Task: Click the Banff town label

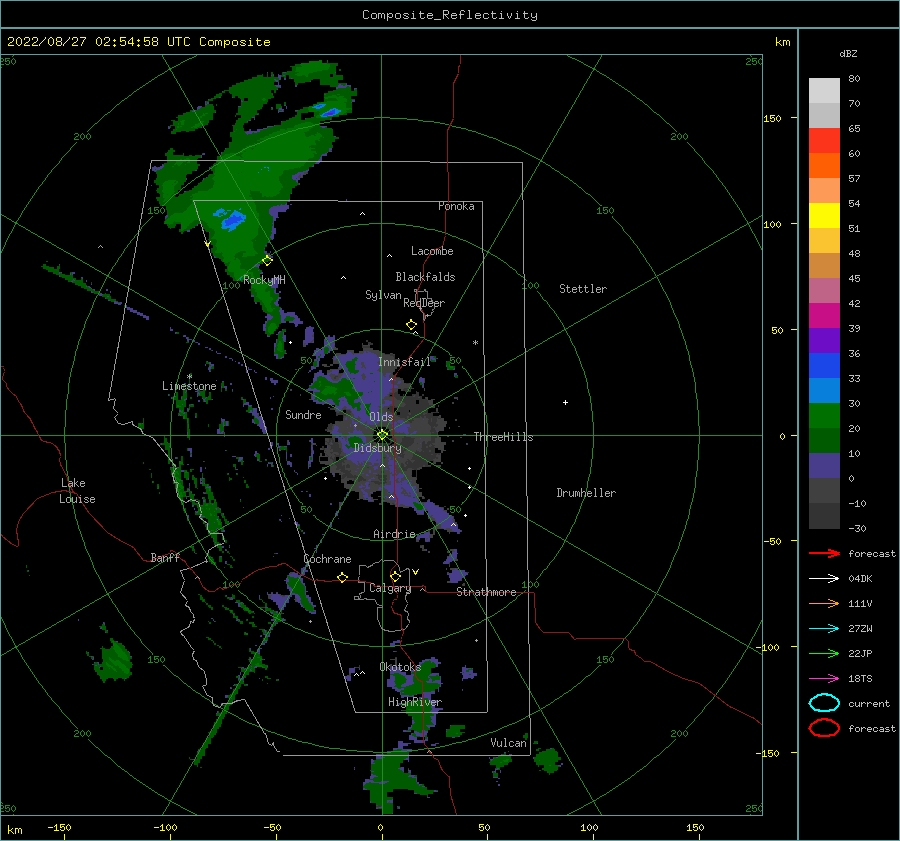Action: click(165, 557)
